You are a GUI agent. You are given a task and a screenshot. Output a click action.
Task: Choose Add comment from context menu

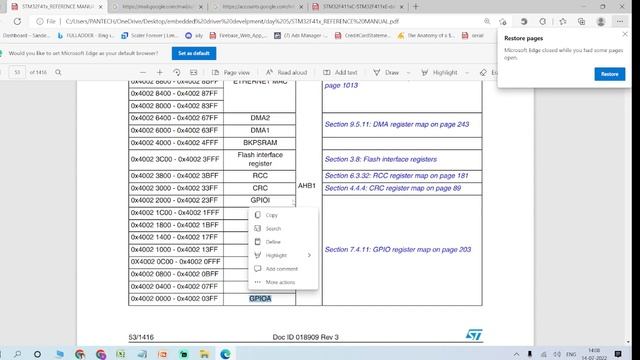tap(283, 269)
